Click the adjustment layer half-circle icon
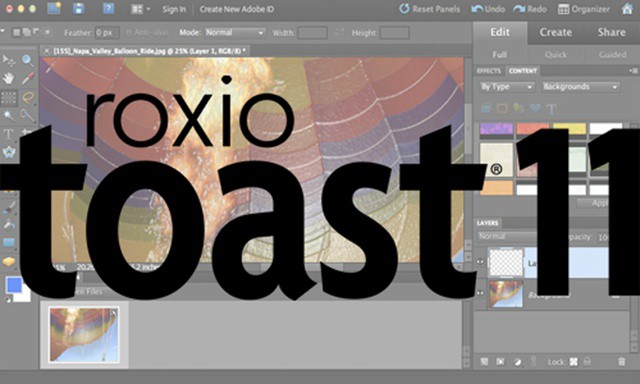640x384 pixels. [517, 362]
